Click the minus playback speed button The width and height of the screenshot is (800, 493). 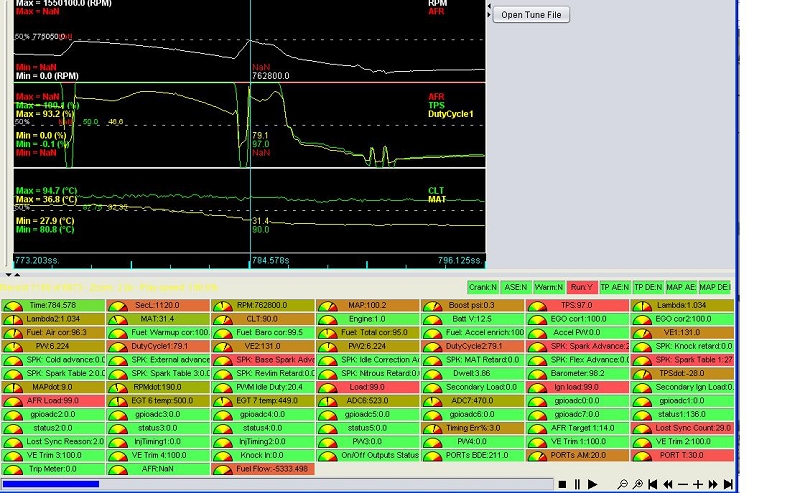(683, 484)
